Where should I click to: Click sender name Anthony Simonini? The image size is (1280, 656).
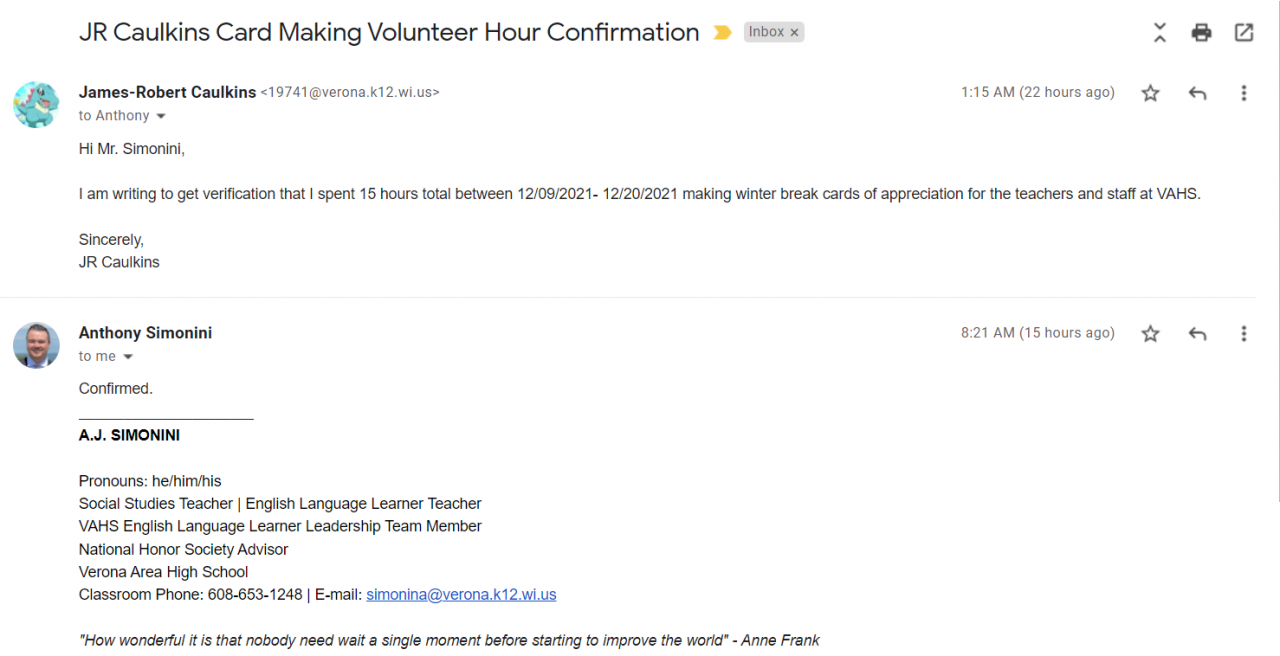[145, 333]
